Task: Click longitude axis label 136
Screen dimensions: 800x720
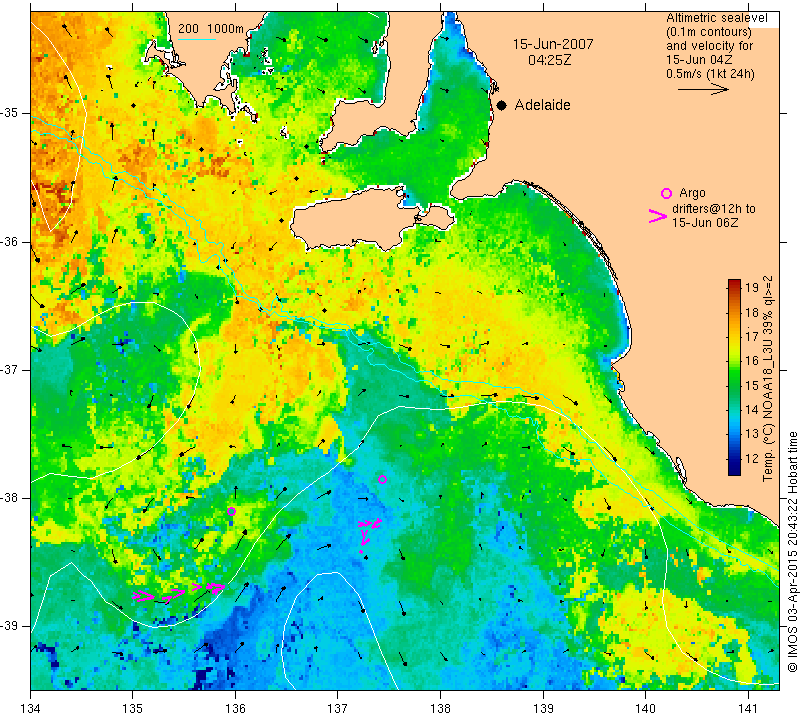Action: coord(235,709)
